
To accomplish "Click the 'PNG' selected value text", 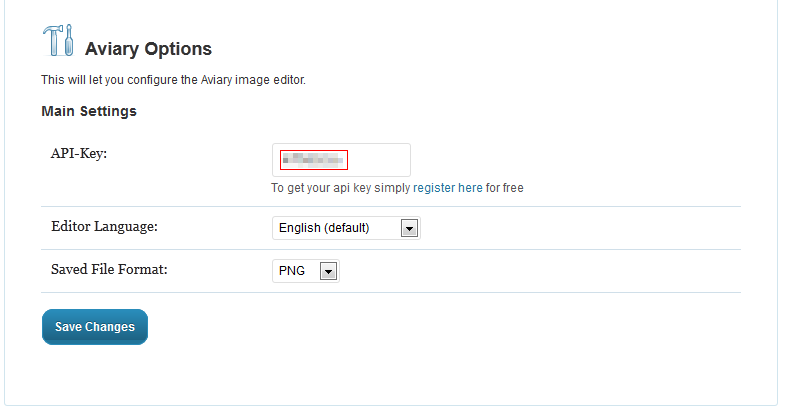I will (x=292, y=271).
